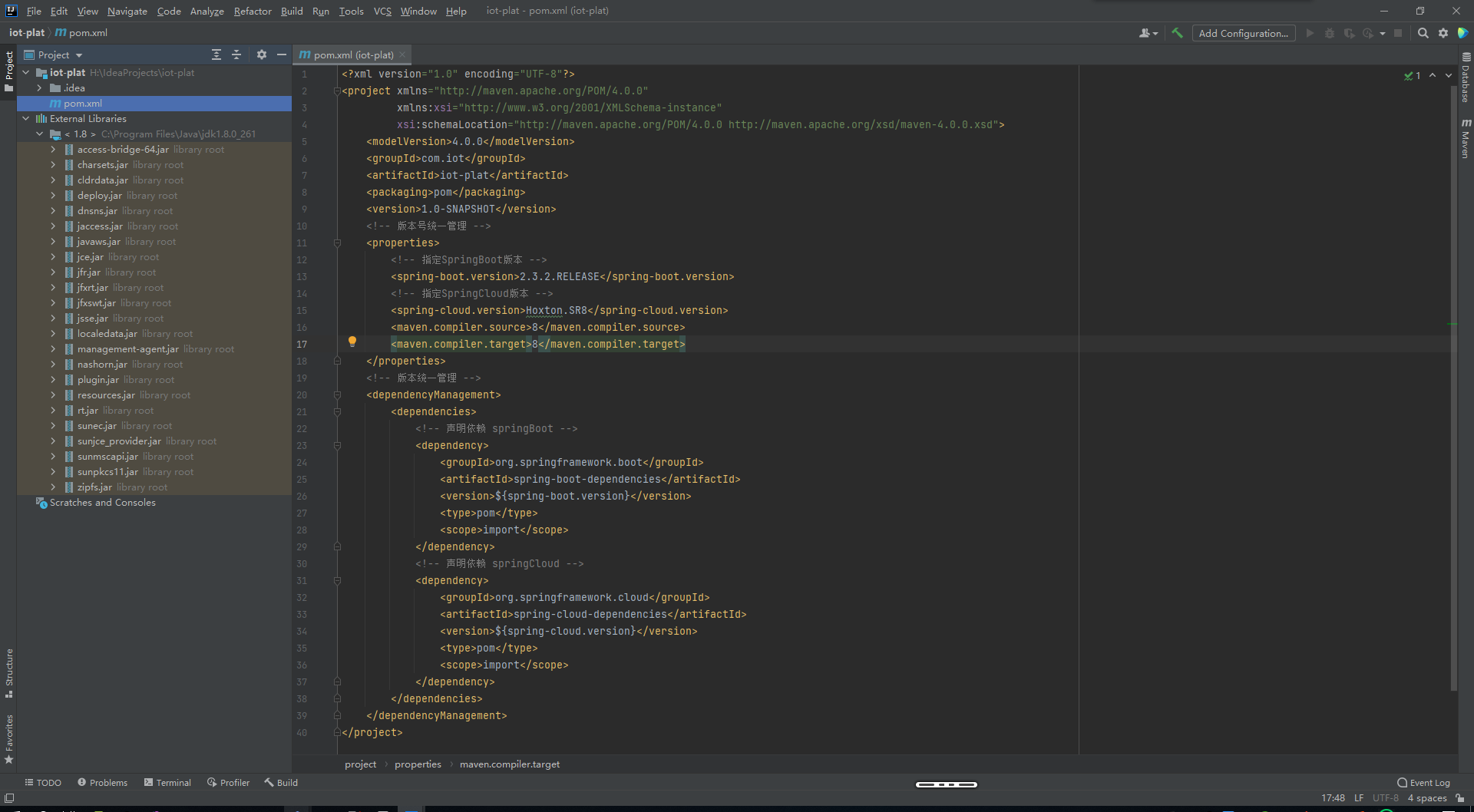Open the Terminal tool window
1474x812 pixels.
(167, 782)
